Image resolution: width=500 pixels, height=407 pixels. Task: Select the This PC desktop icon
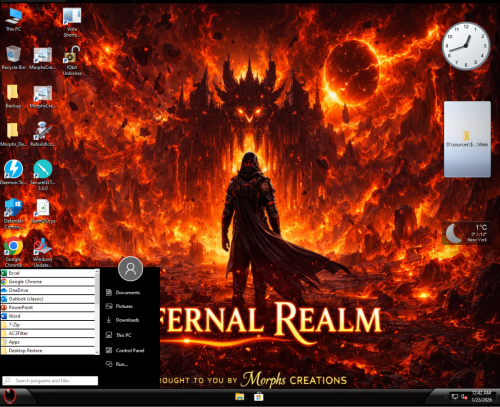pos(13,19)
